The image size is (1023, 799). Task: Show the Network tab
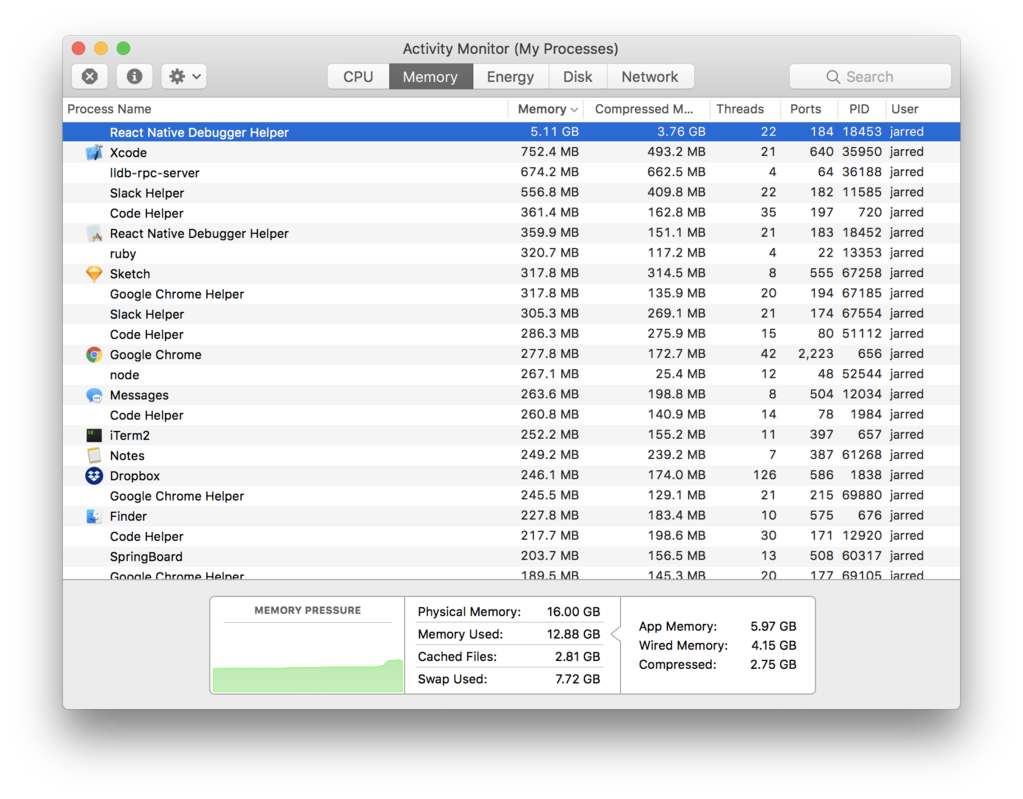pyautogui.click(x=650, y=76)
